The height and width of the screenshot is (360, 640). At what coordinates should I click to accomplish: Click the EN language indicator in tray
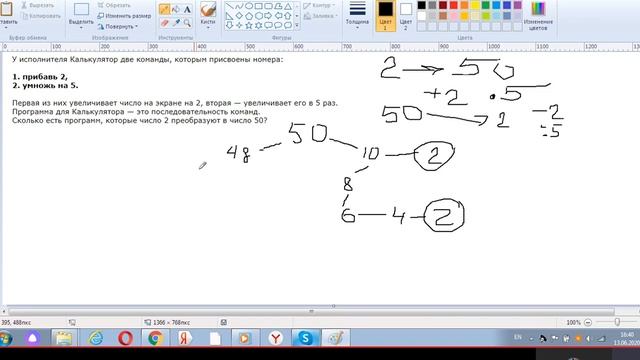(518, 337)
